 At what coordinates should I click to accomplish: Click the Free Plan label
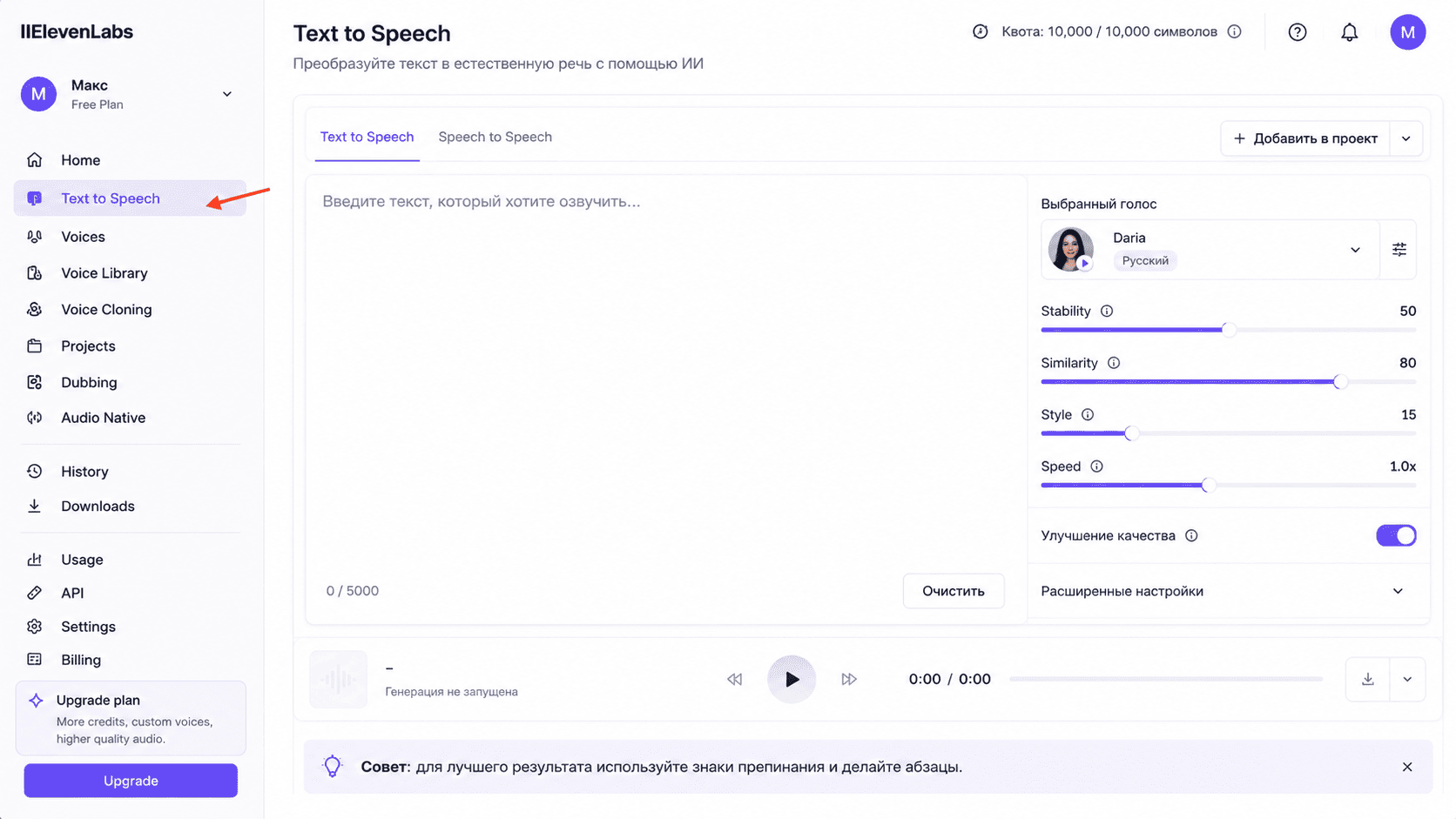coord(98,105)
